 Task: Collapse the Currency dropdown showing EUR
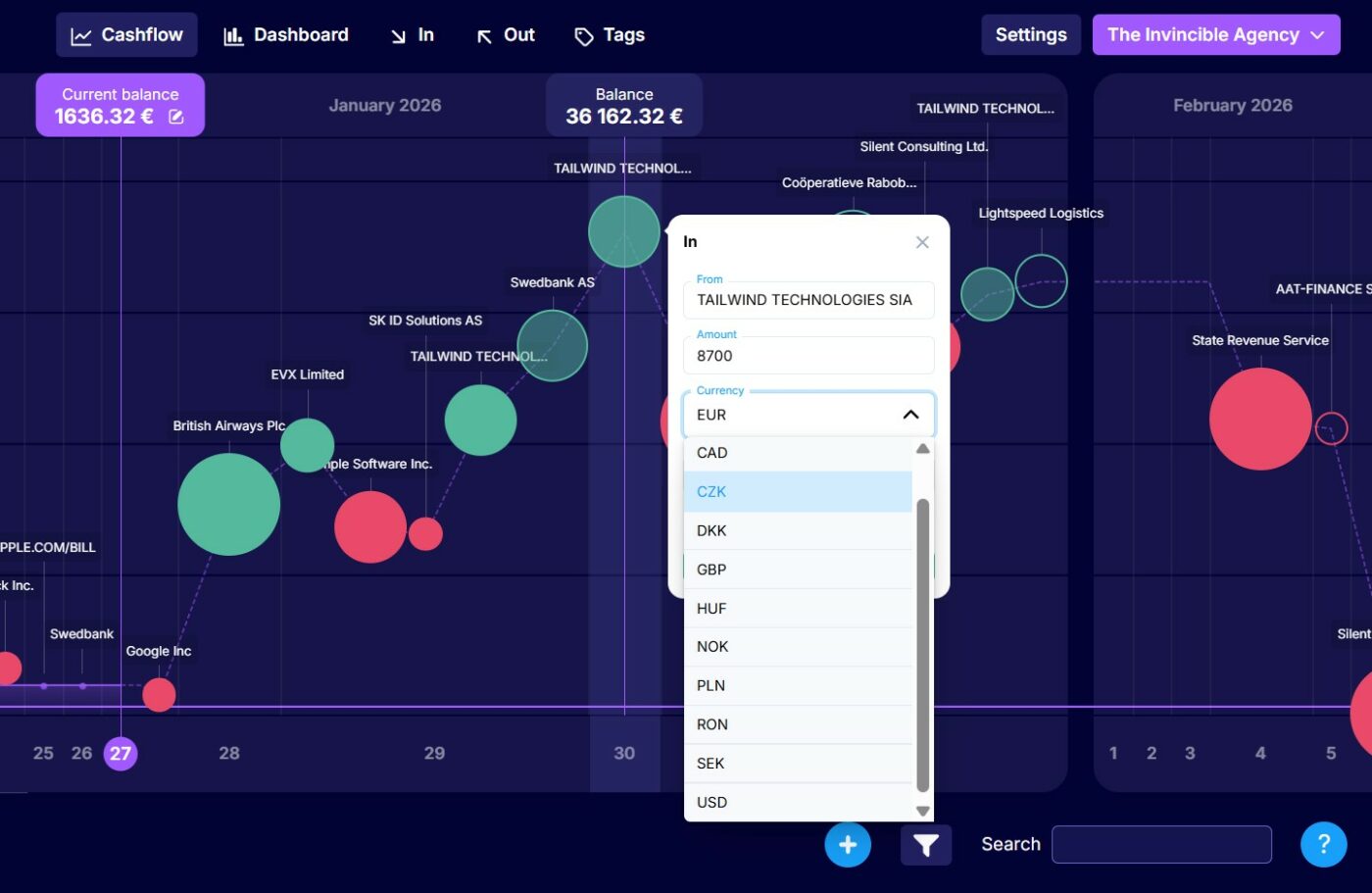(x=909, y=415)
